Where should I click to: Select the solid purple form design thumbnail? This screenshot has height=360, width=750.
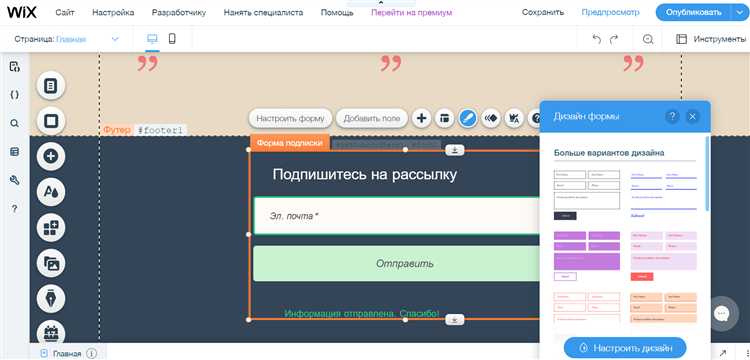click(x=586, y=256)
